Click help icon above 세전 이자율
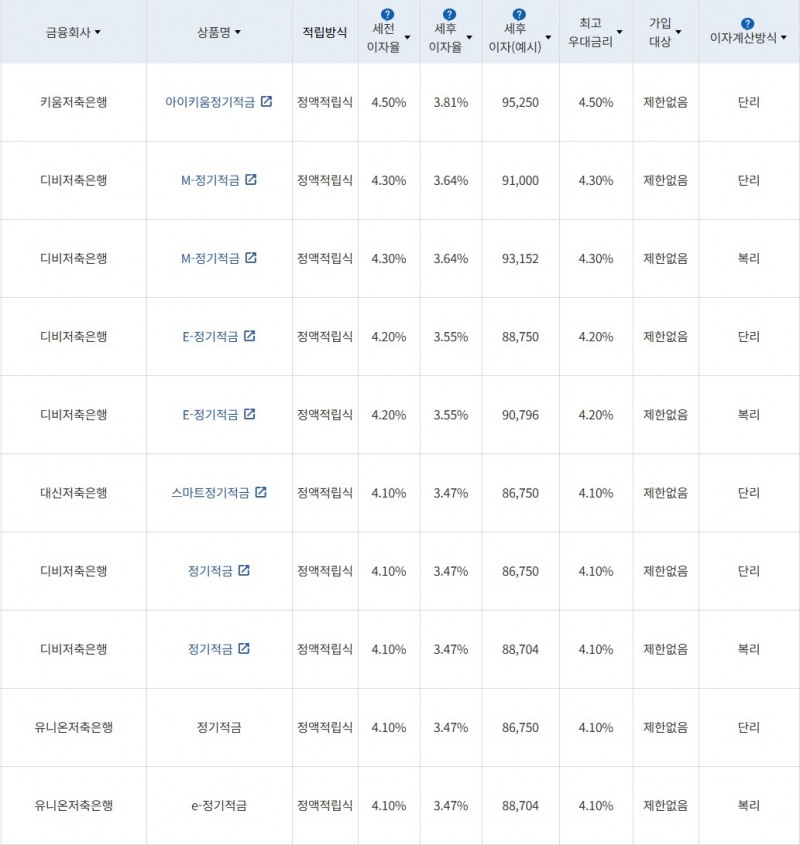The image size is (800, 845). click(388, 15)
